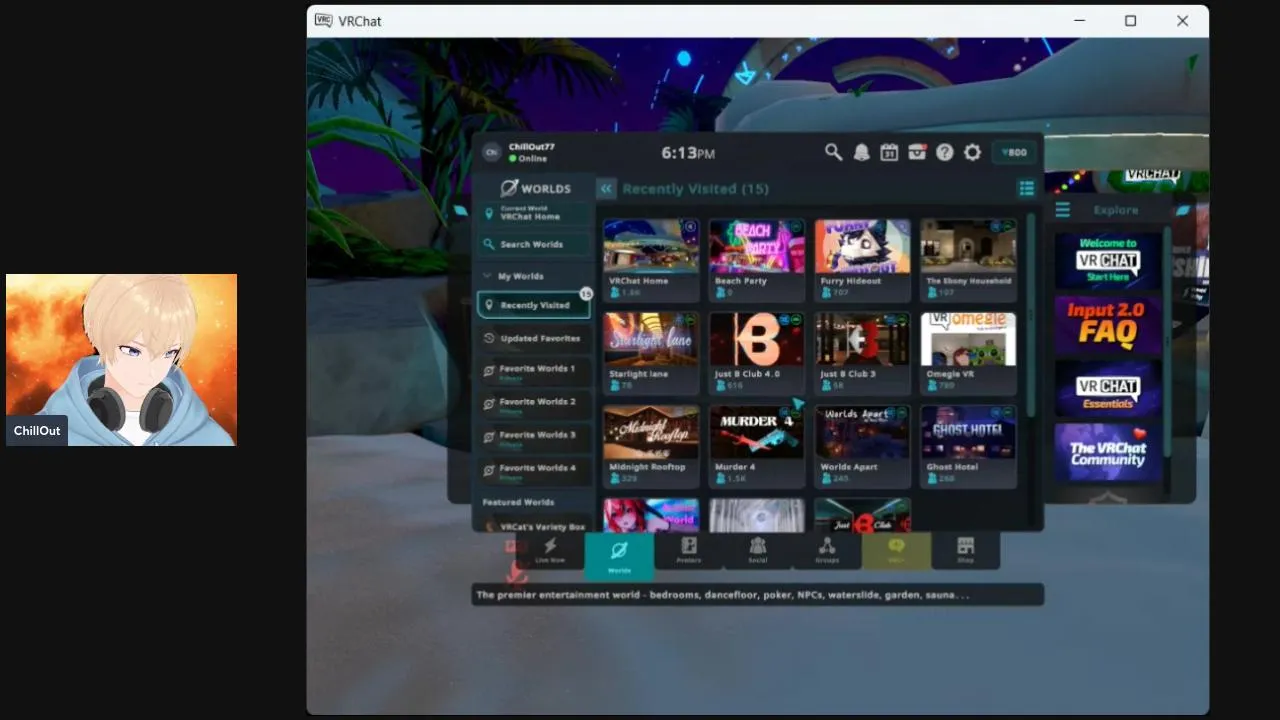Viewport: 1280px width, 720px height.
Task: Open VRCat's Variety Box featured world
Action: [534, 526]
